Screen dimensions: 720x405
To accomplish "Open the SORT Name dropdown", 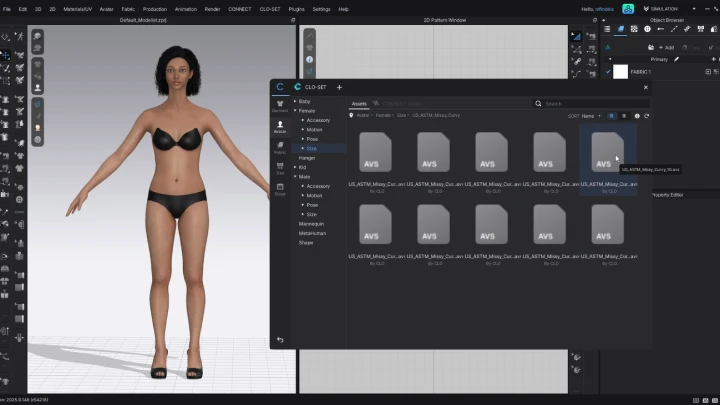I will pos(591,116).
